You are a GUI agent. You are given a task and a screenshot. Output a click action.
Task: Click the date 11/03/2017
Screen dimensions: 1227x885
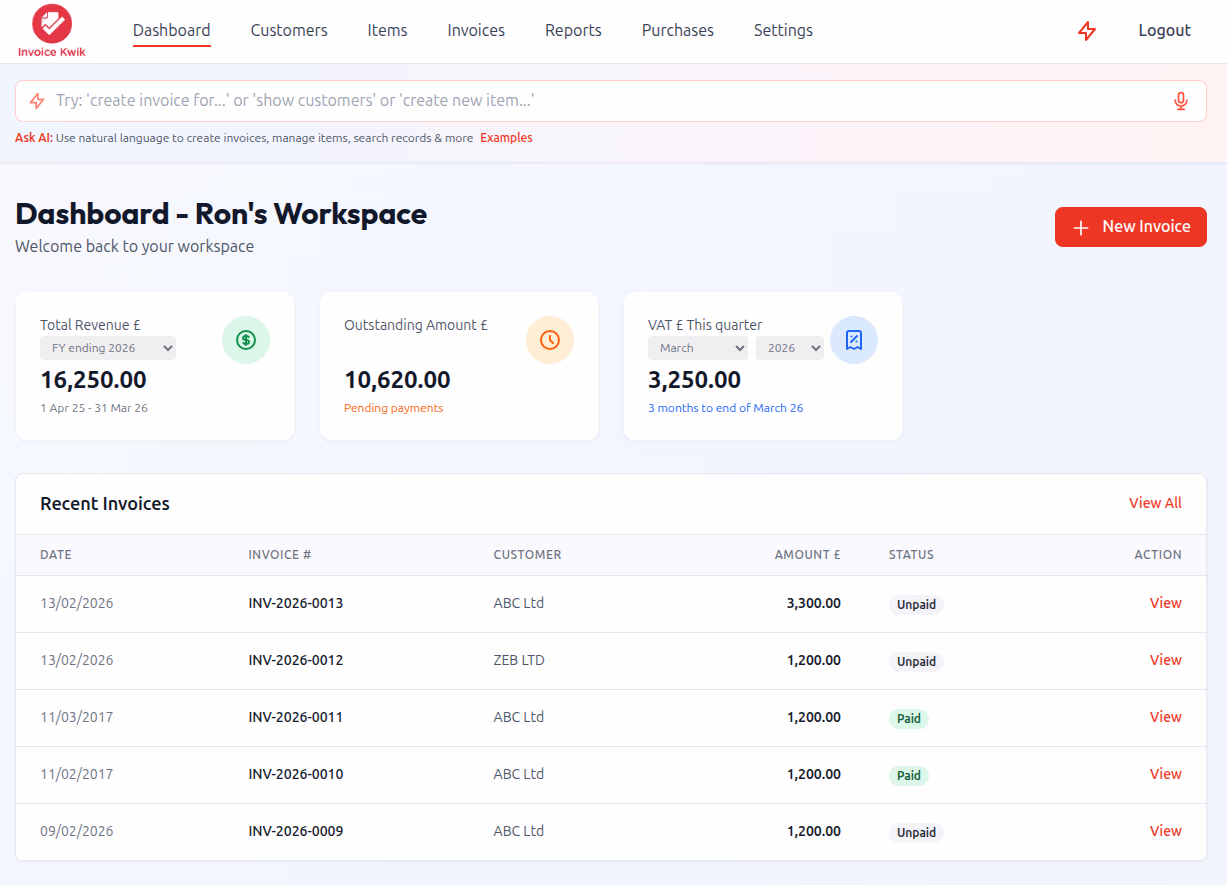point(77,717)
